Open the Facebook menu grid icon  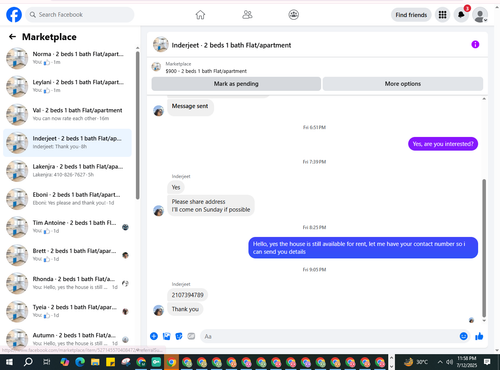[x=442, y=15]
